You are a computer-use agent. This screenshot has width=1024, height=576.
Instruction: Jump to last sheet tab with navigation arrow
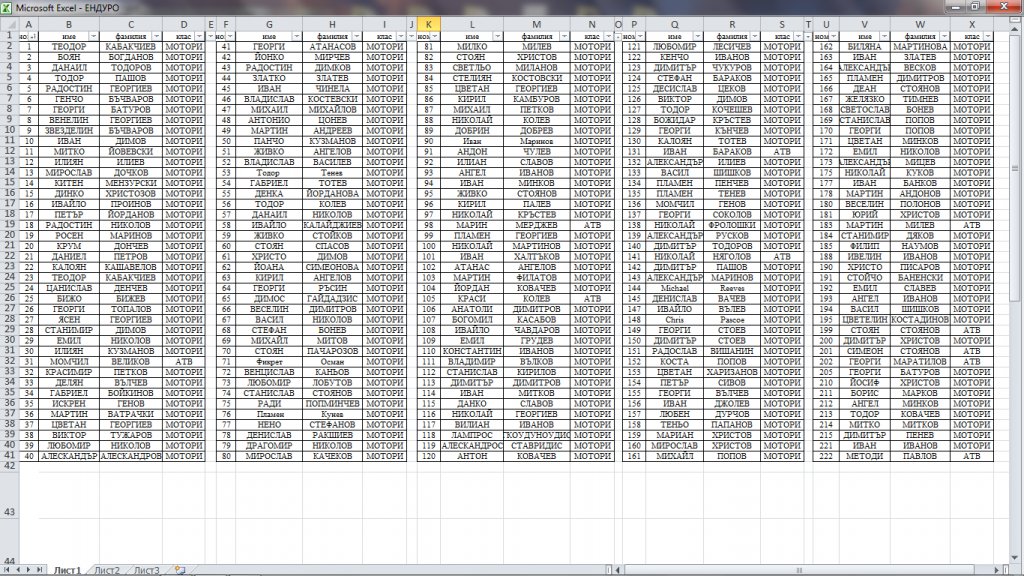tap(39, 570)
